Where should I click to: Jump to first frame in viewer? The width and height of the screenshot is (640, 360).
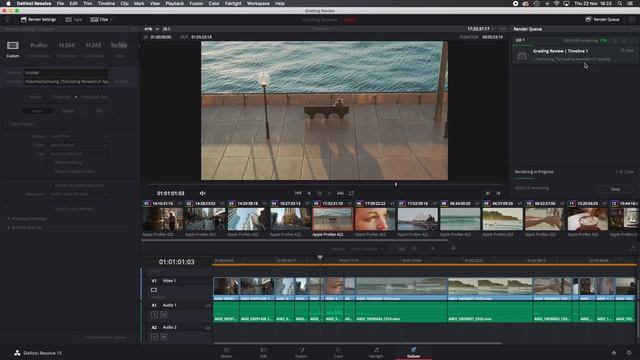(298, 193)
